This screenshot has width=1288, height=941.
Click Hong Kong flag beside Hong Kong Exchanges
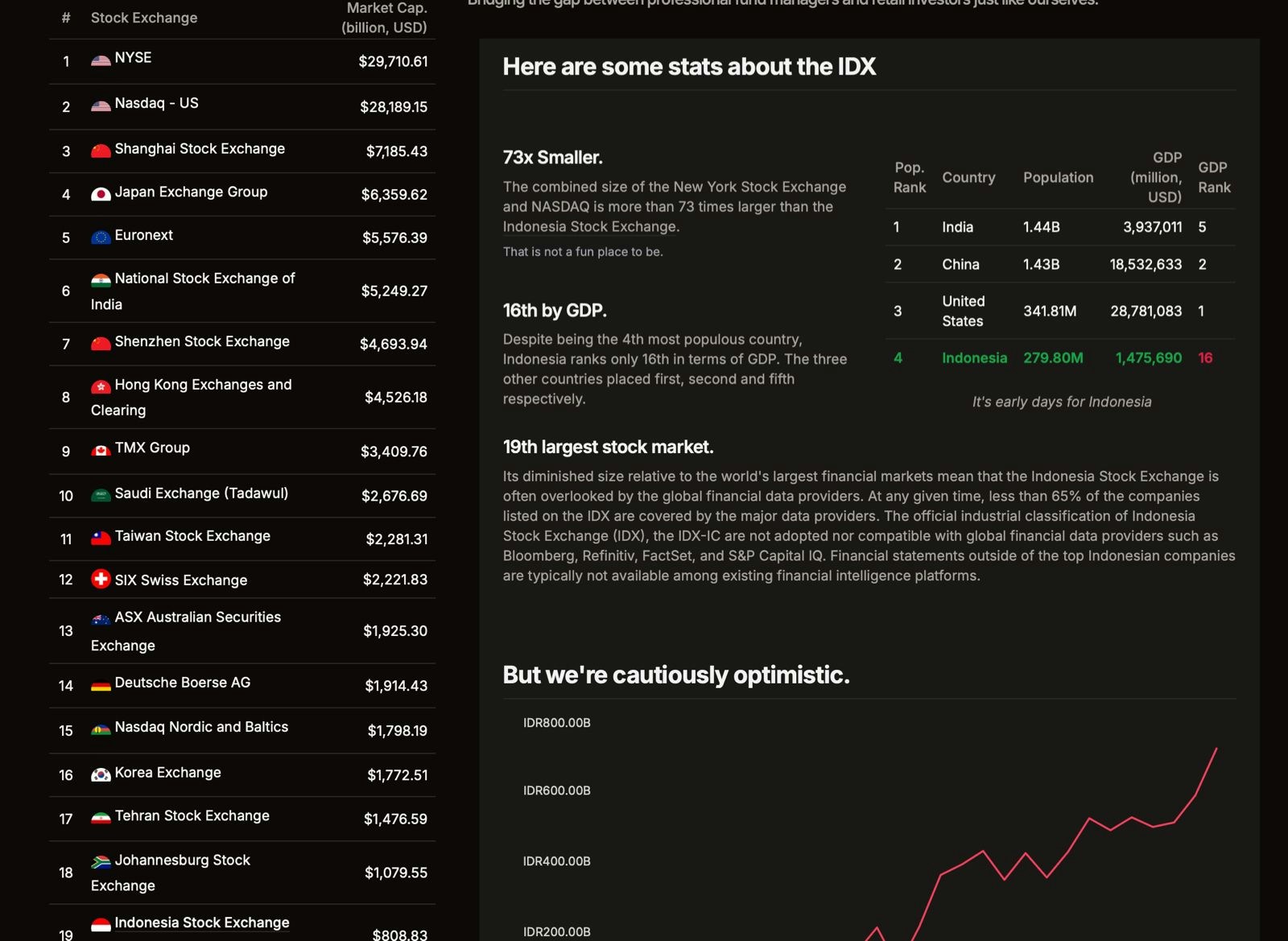click(x=101, y=386)
